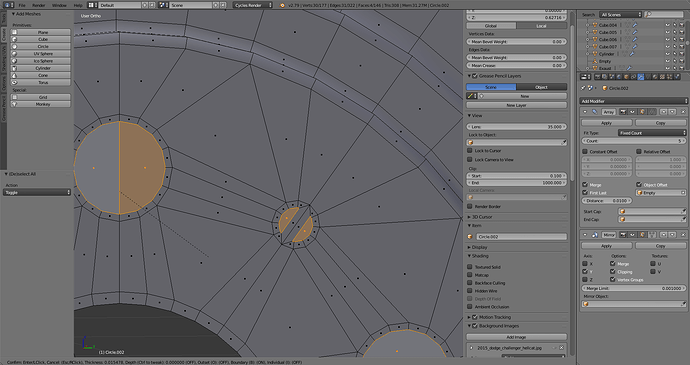Screen dimensions: 690x365
Task: Copy the Mirror modifier
Action: tap(661, 246)
